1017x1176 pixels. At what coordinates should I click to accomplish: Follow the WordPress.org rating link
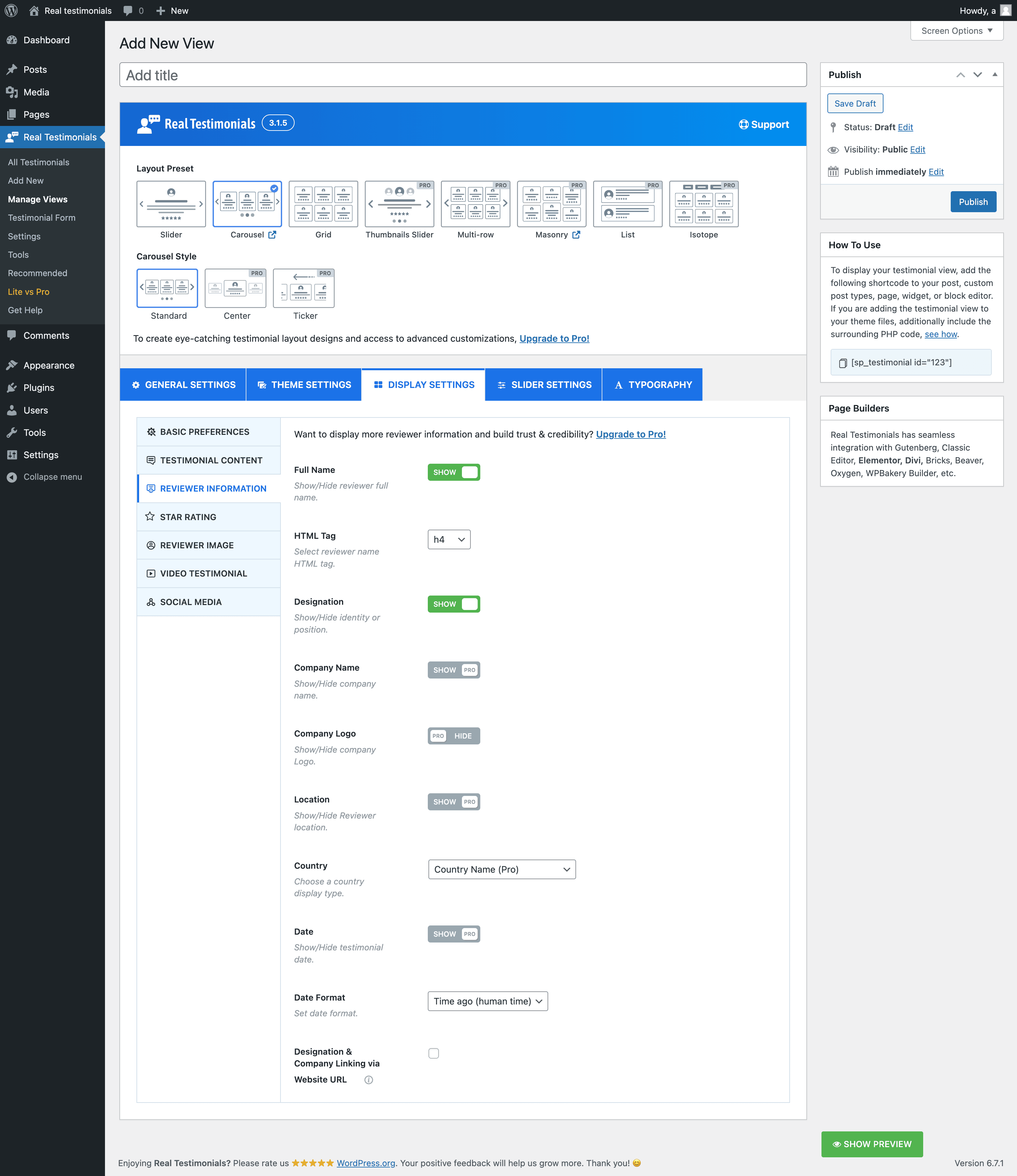point(366,1163)
